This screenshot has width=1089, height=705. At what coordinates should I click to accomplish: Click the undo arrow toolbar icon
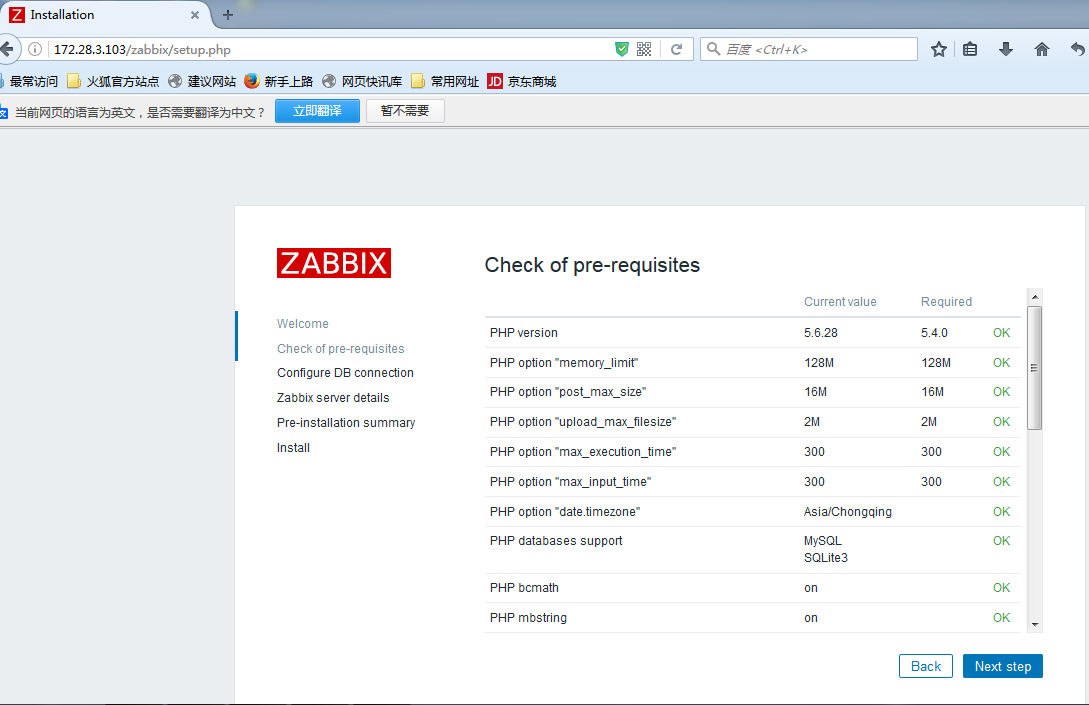coord(1078,49)
